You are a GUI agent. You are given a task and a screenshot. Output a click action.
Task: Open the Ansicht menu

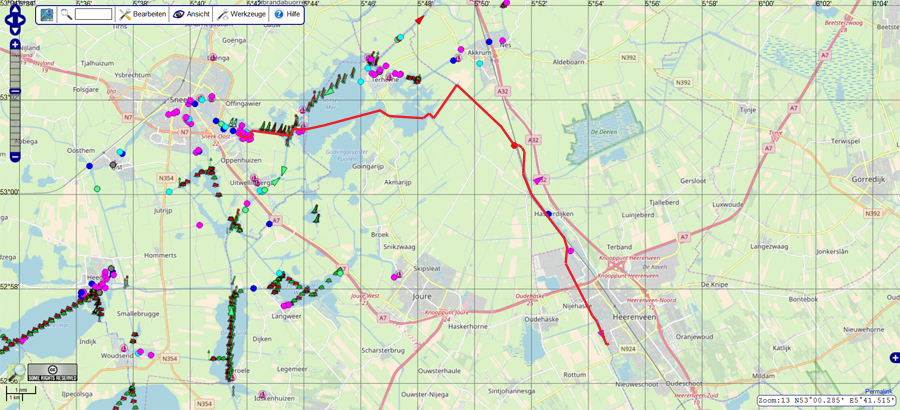(x=191, y=14)
